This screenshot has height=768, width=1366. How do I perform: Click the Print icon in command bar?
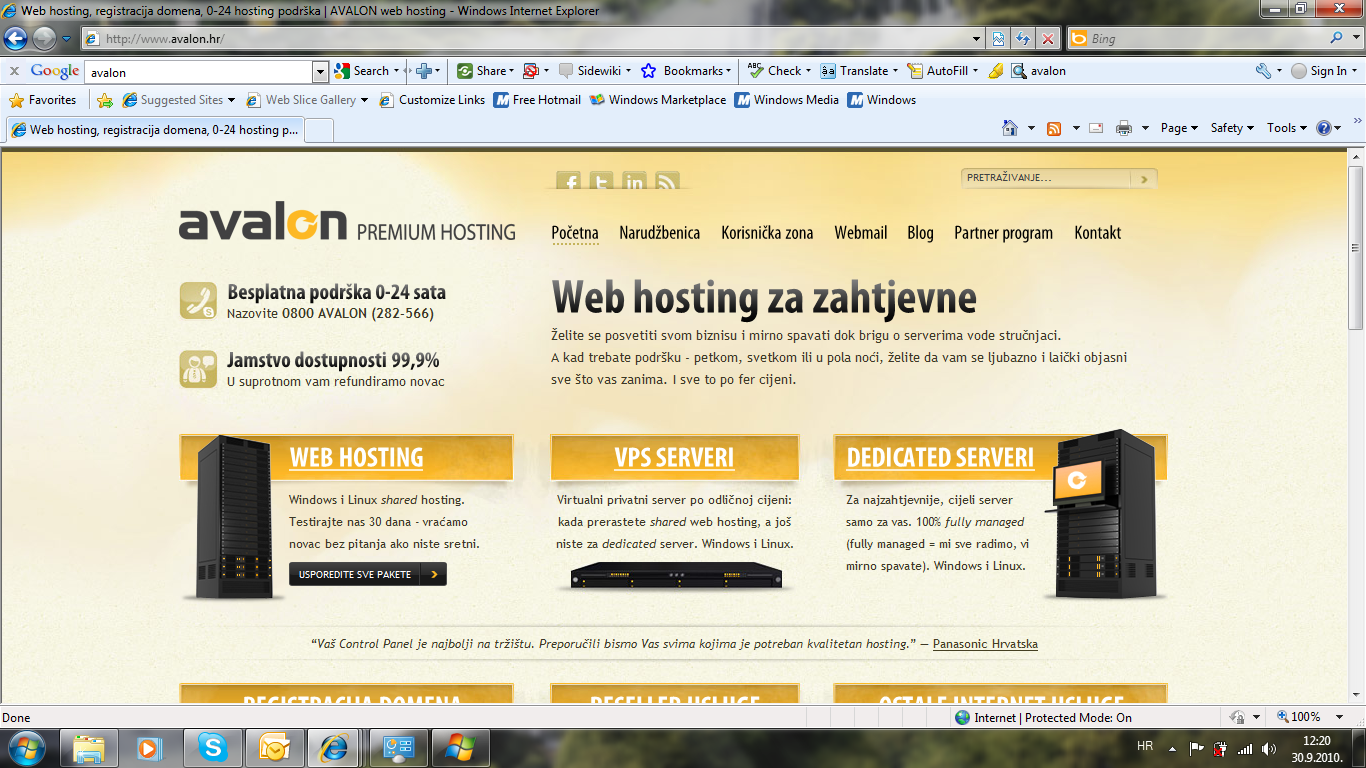1123,128
